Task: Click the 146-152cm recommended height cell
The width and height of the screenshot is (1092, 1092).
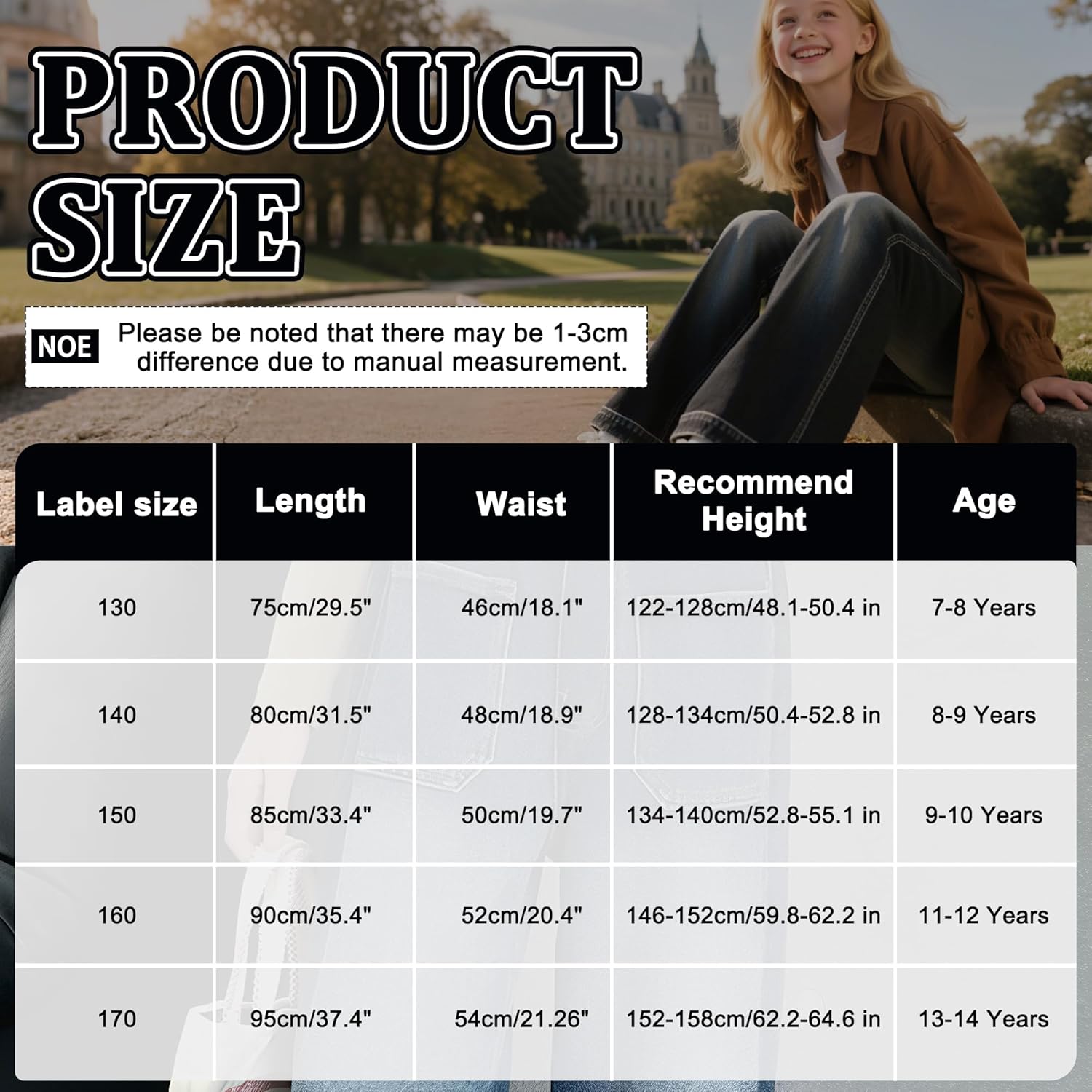Action: point(753,915)
